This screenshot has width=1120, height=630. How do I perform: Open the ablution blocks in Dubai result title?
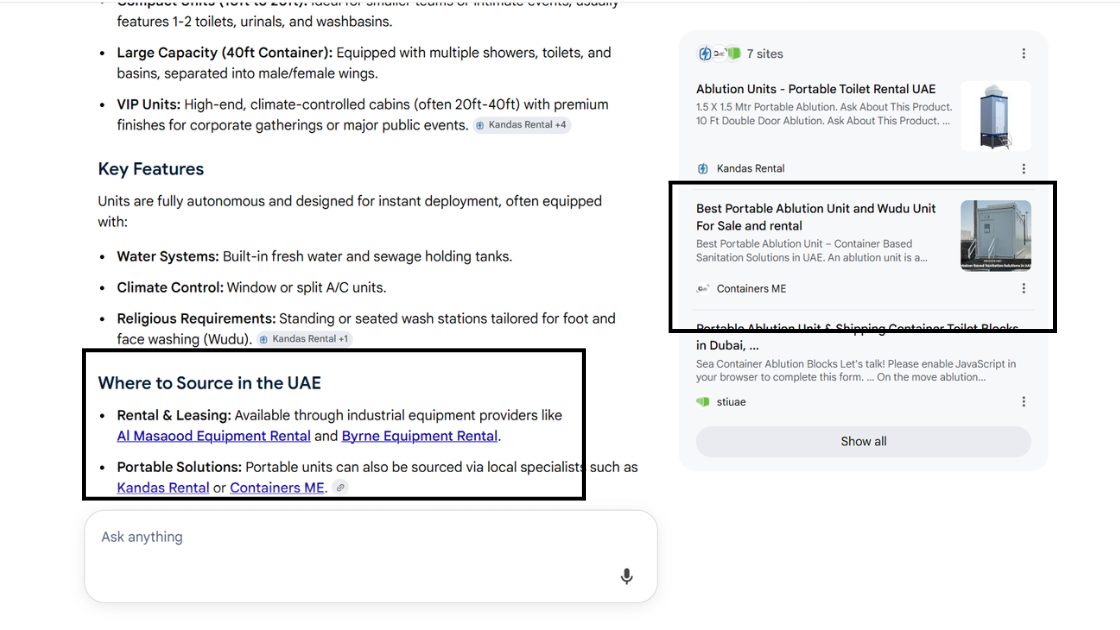(857, 336)
